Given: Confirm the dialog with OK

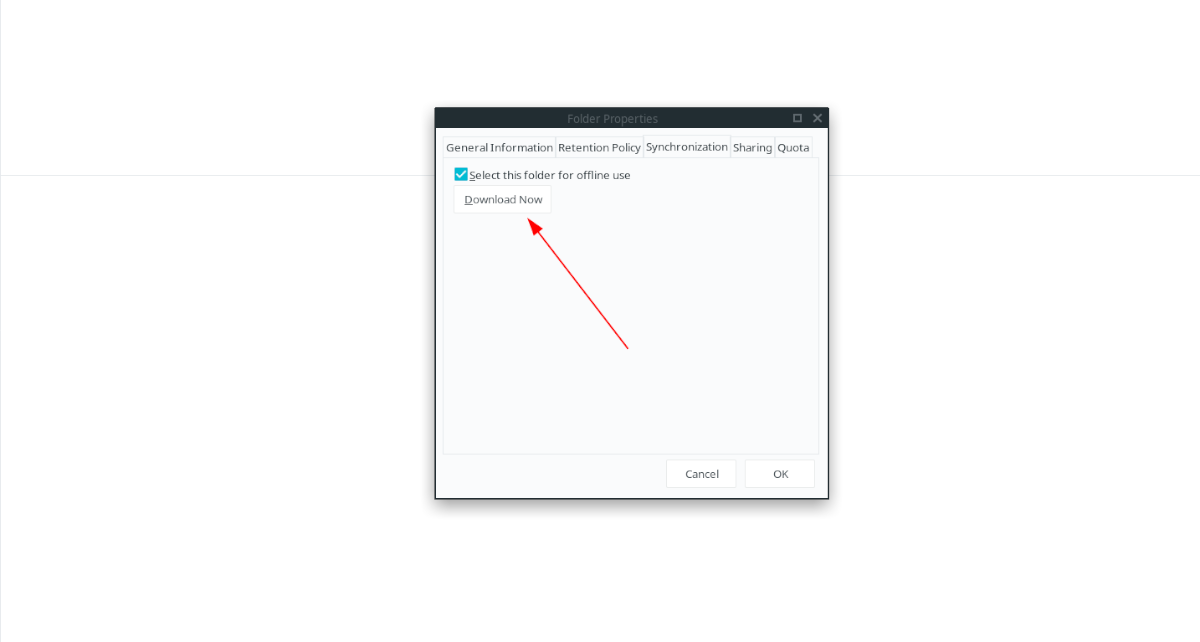Looking at the screenshot, I should pyautogui.click(x=781, y=474).
